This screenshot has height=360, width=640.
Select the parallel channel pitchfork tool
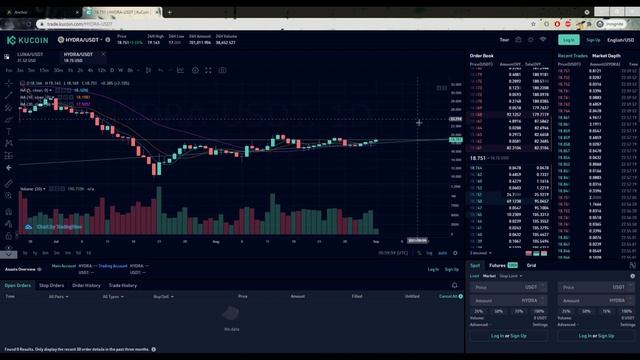click(x=9, y=108)
